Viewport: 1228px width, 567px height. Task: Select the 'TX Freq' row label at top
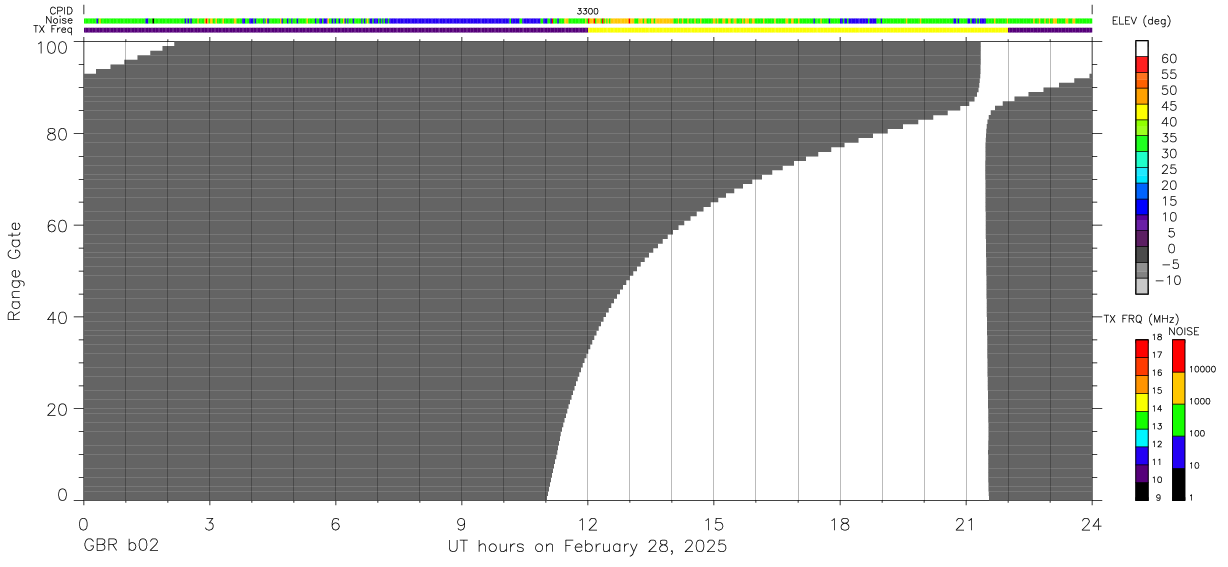coord(55,30)
